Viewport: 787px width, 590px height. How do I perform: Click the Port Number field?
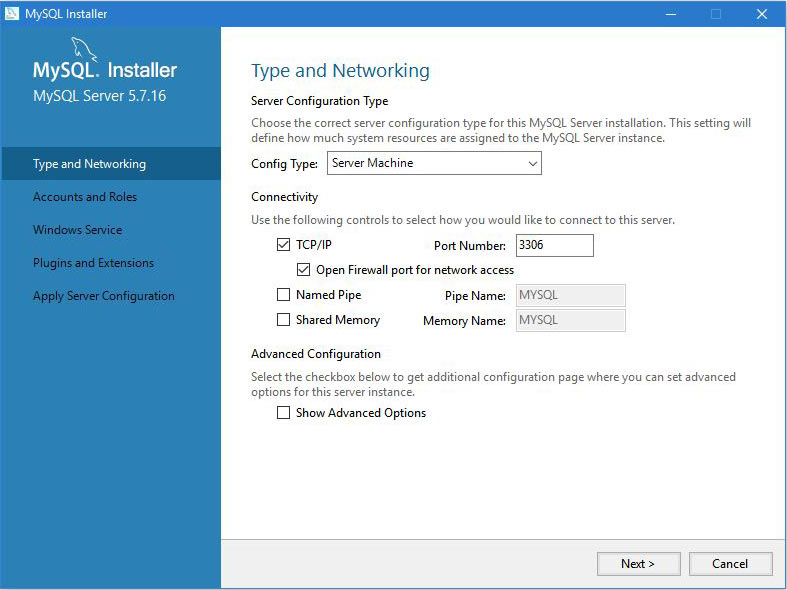coord(555,245)
